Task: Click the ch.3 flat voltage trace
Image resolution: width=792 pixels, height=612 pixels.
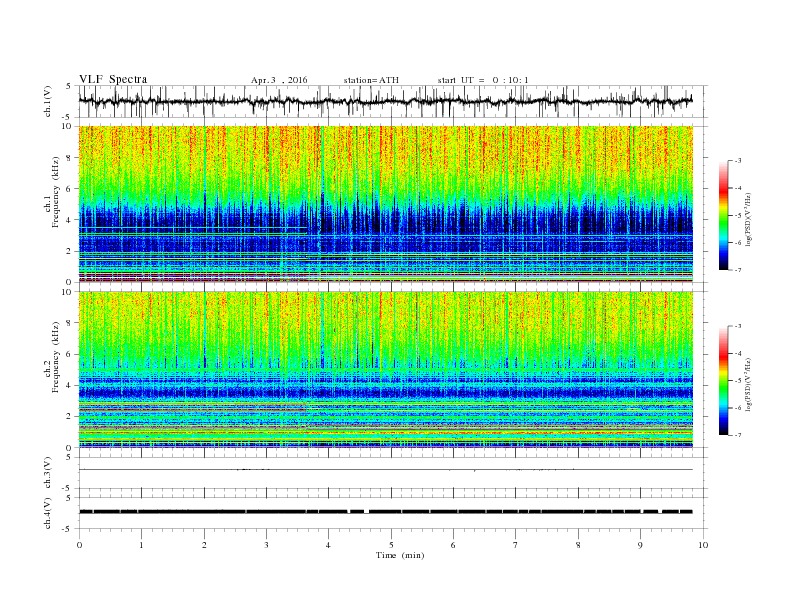Action: [x=385, y=470]
